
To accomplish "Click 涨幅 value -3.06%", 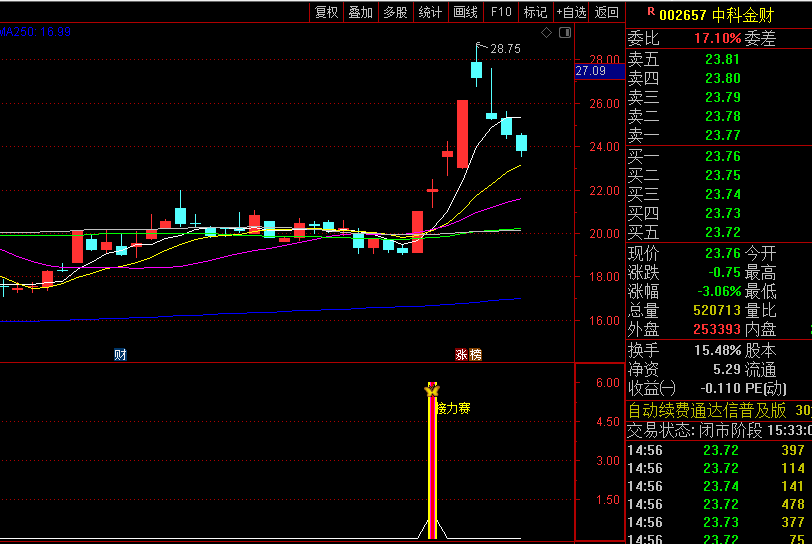I will click(719, 291).
